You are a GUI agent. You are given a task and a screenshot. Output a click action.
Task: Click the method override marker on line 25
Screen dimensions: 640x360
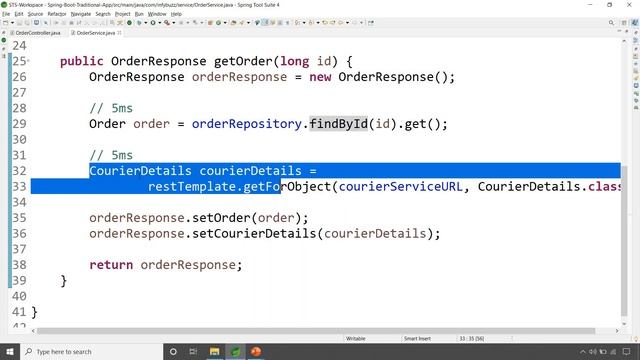point(29,61)
